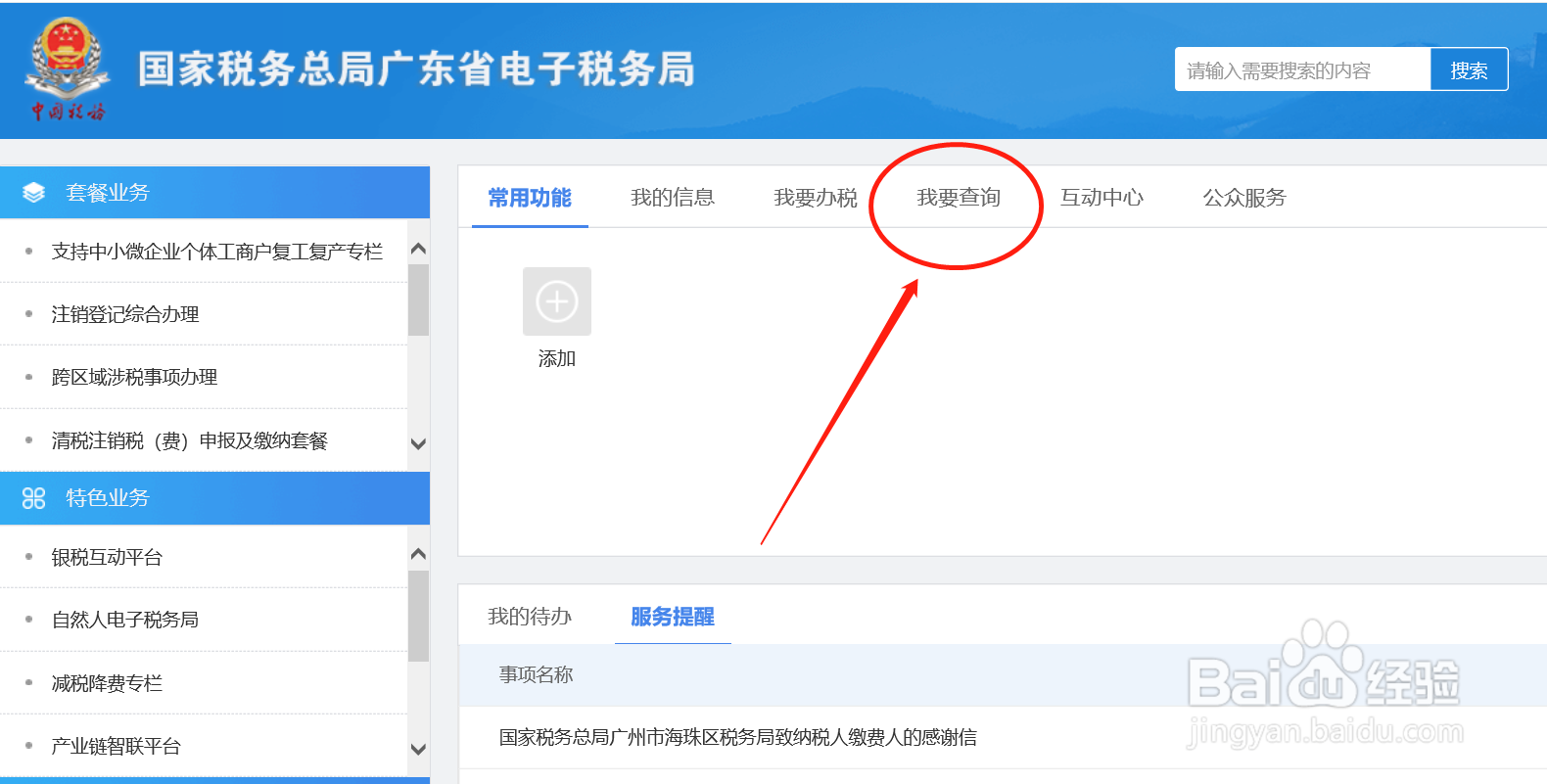Open 支持中小微企业个体工商户复工复产专栏

click(217, 252)
